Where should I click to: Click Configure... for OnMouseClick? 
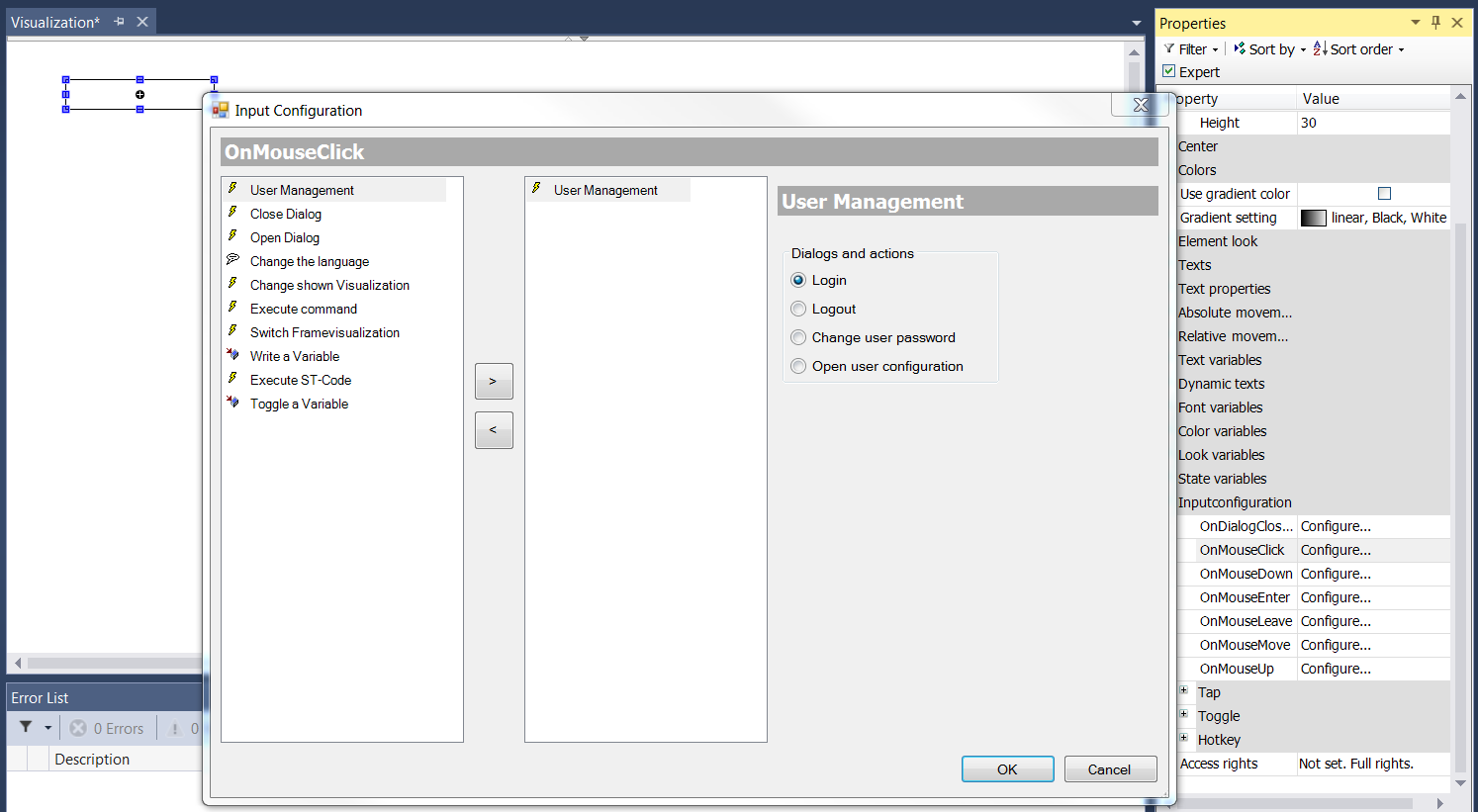(1373, 550)
